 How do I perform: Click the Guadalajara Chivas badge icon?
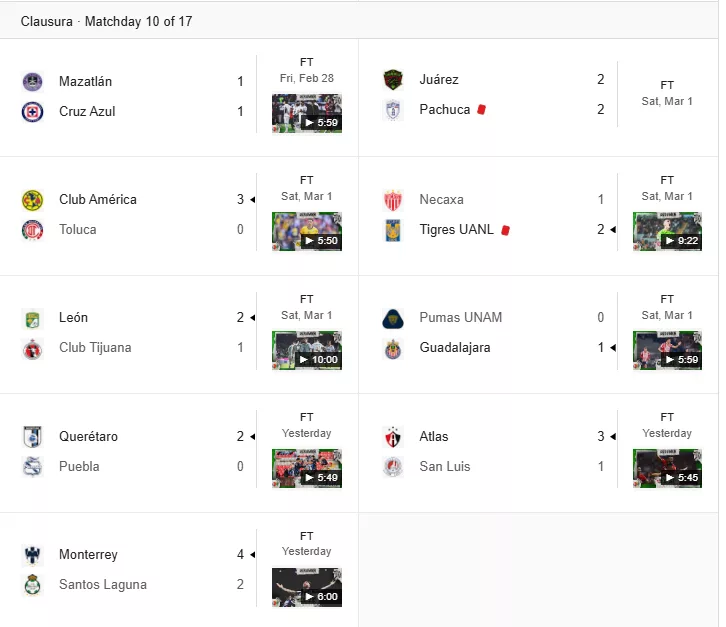click(x=393, y=348)
